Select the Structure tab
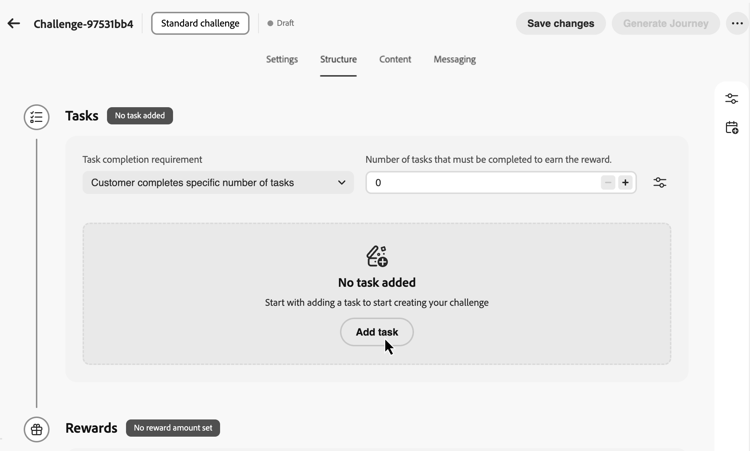 (x=338, y=59)
